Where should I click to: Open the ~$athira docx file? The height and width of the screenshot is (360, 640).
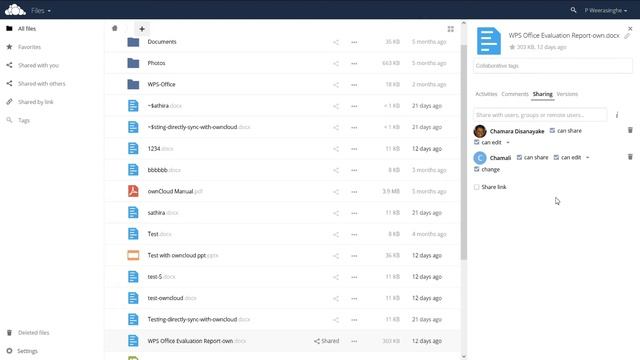(x=164, y=106)
